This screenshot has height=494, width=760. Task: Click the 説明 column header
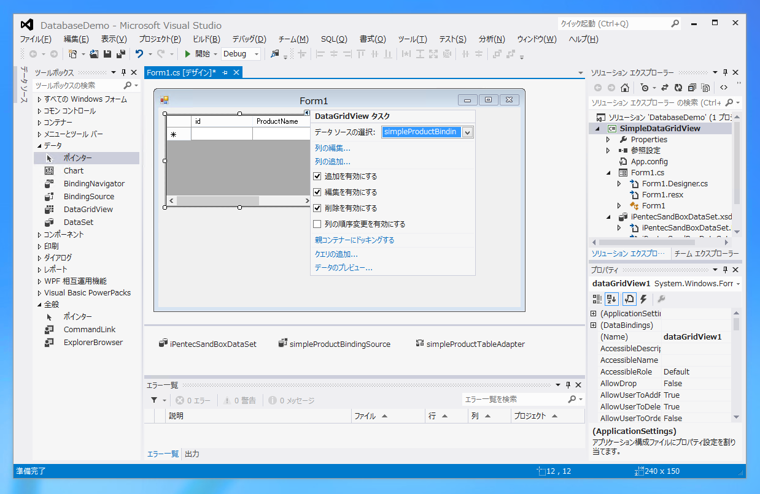click(258, 416)
